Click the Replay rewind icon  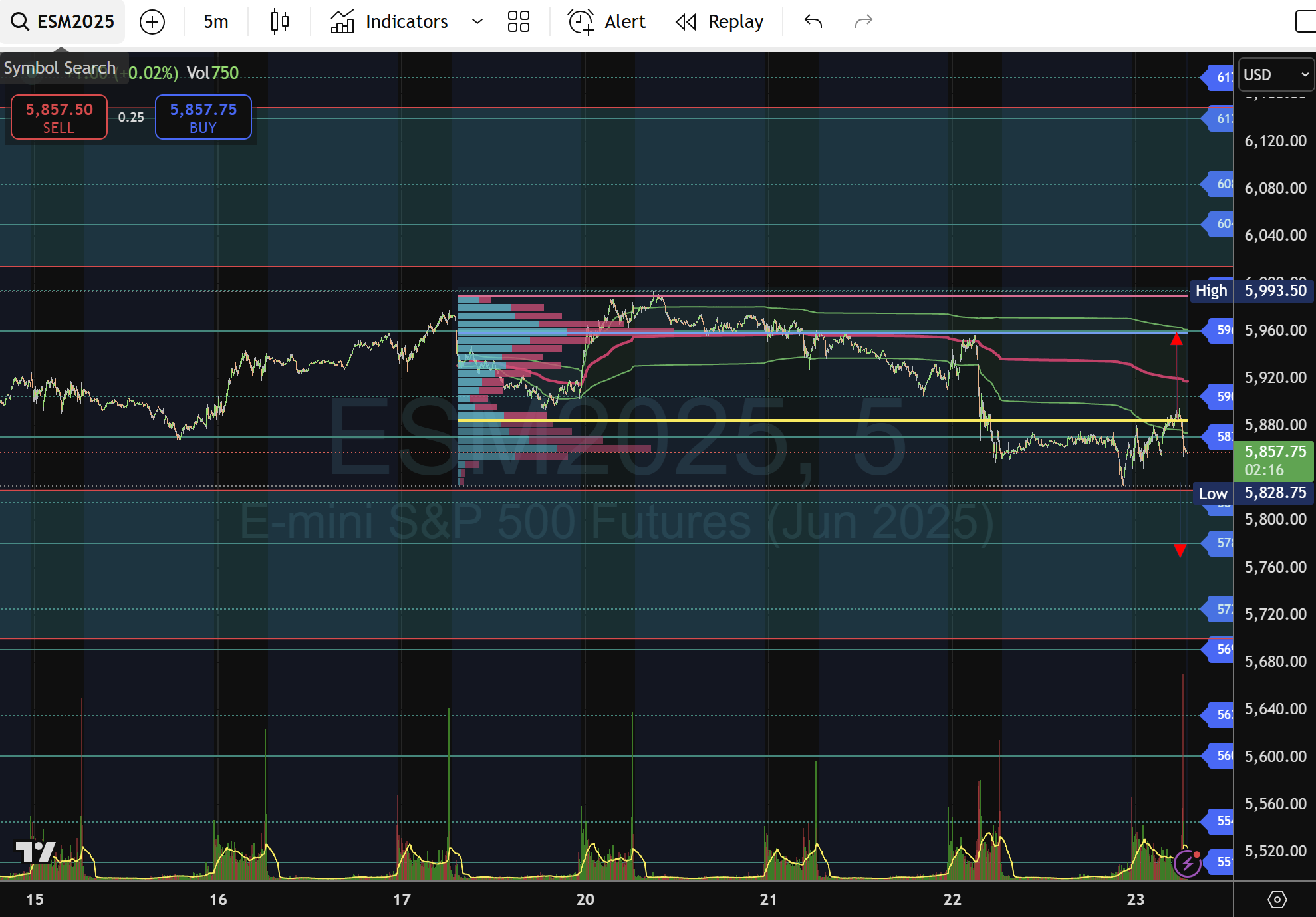(686, 22)
